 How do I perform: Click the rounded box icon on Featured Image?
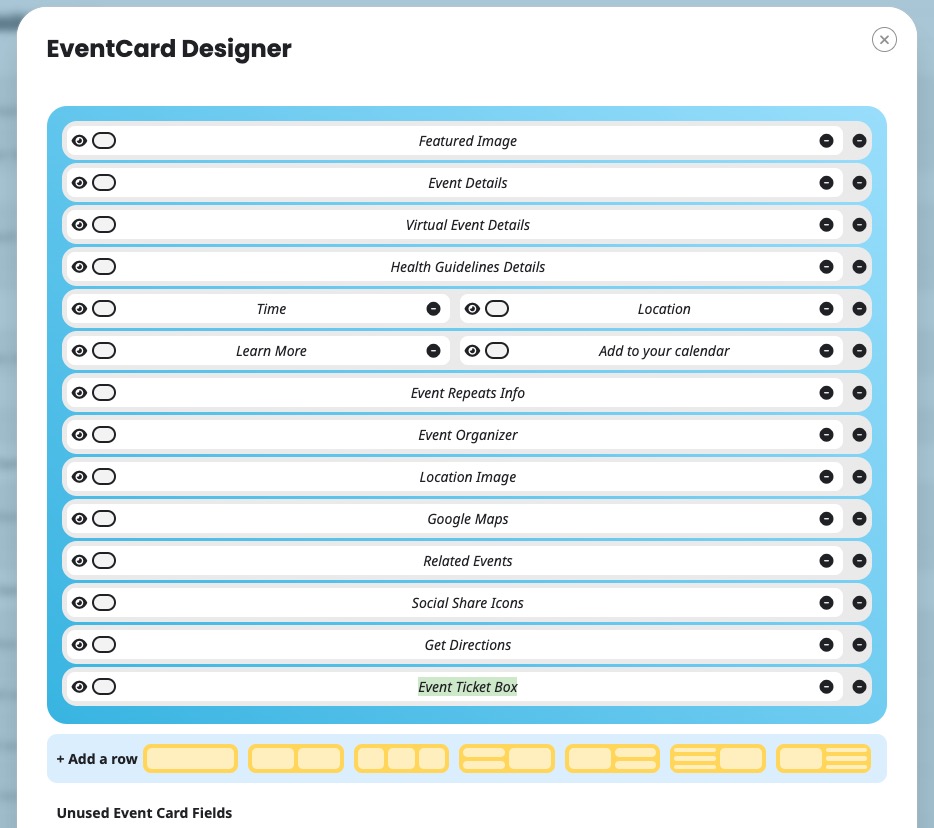(x=104, y=141)
